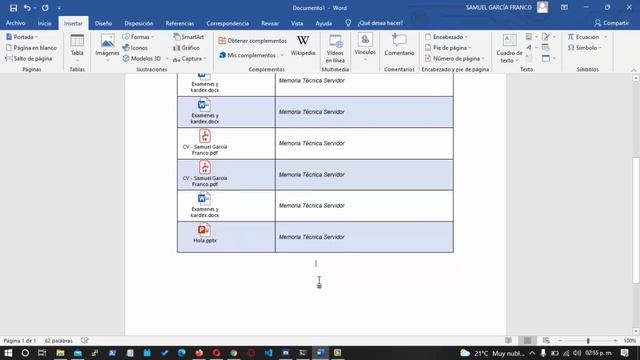Open the Captura screenshot dropdown
This screenshot has height=360, width=640.
tap(189, 59)
